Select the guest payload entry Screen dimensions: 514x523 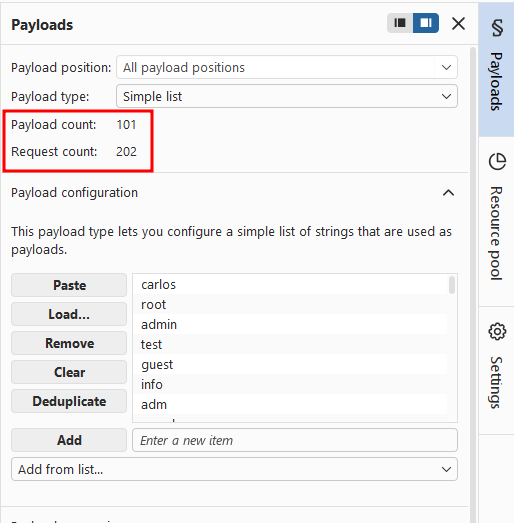[290, 364]
